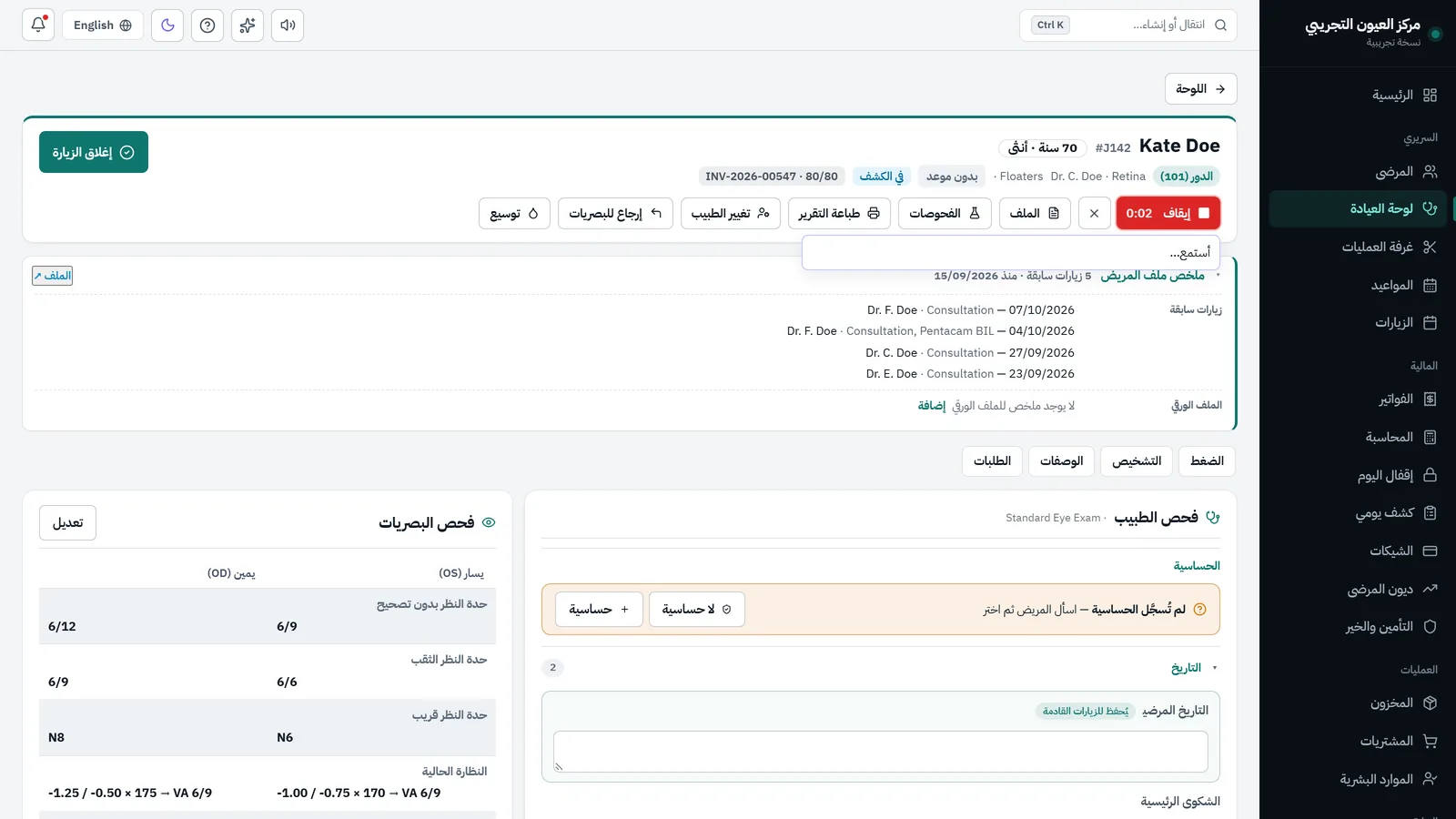Click طباعة التقرير print report
1456x819 pixels.
[x=839, y=213]
